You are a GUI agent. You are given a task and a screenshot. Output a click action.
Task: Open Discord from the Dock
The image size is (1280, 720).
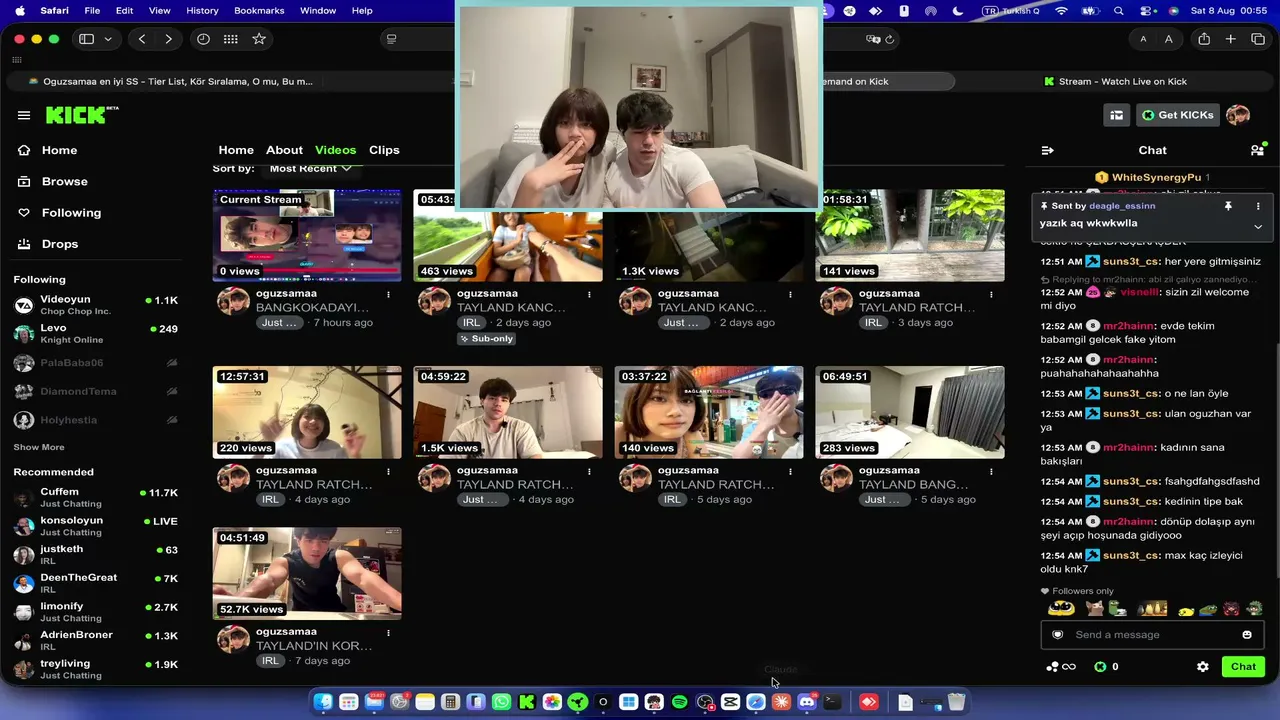807,702
